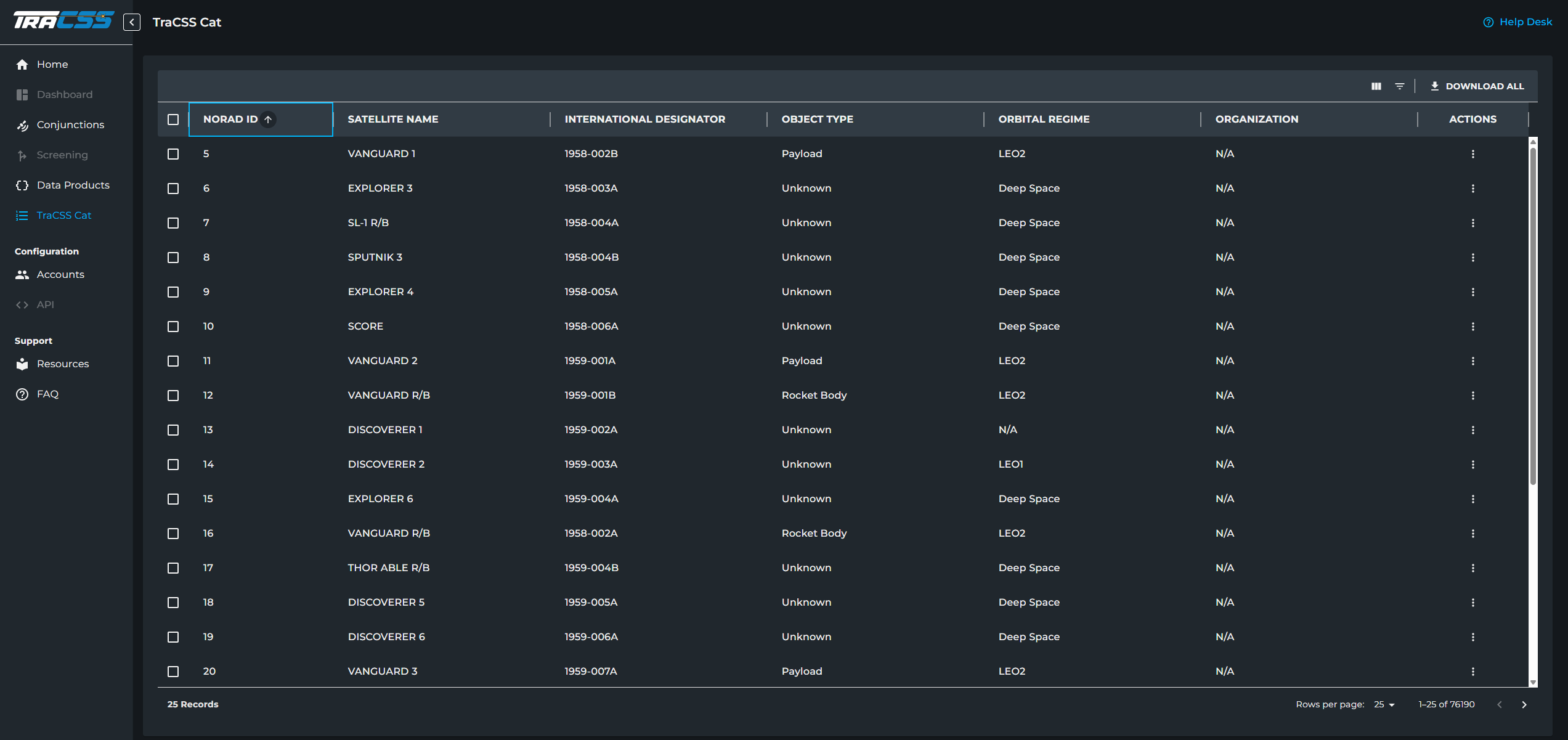The image size is (1568, 740).
Task: Navigate to Data Products page
Action: pos(73,185)
